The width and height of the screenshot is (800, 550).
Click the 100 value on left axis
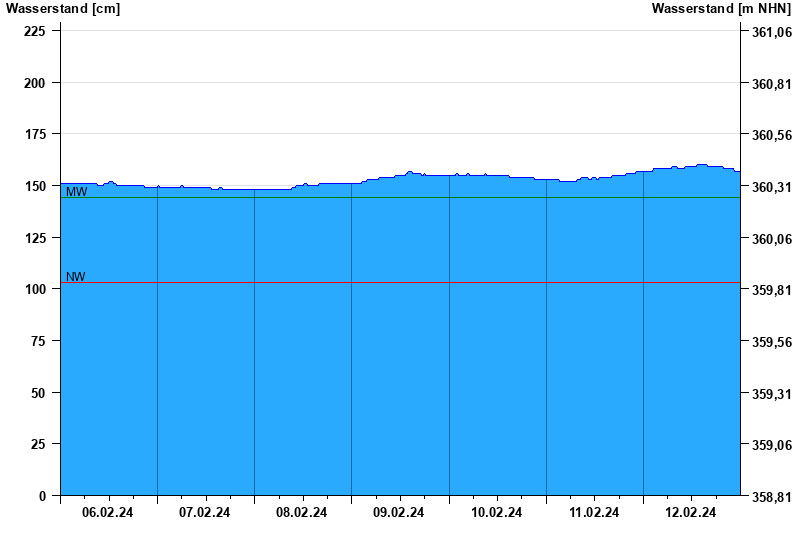coord(35,289)
